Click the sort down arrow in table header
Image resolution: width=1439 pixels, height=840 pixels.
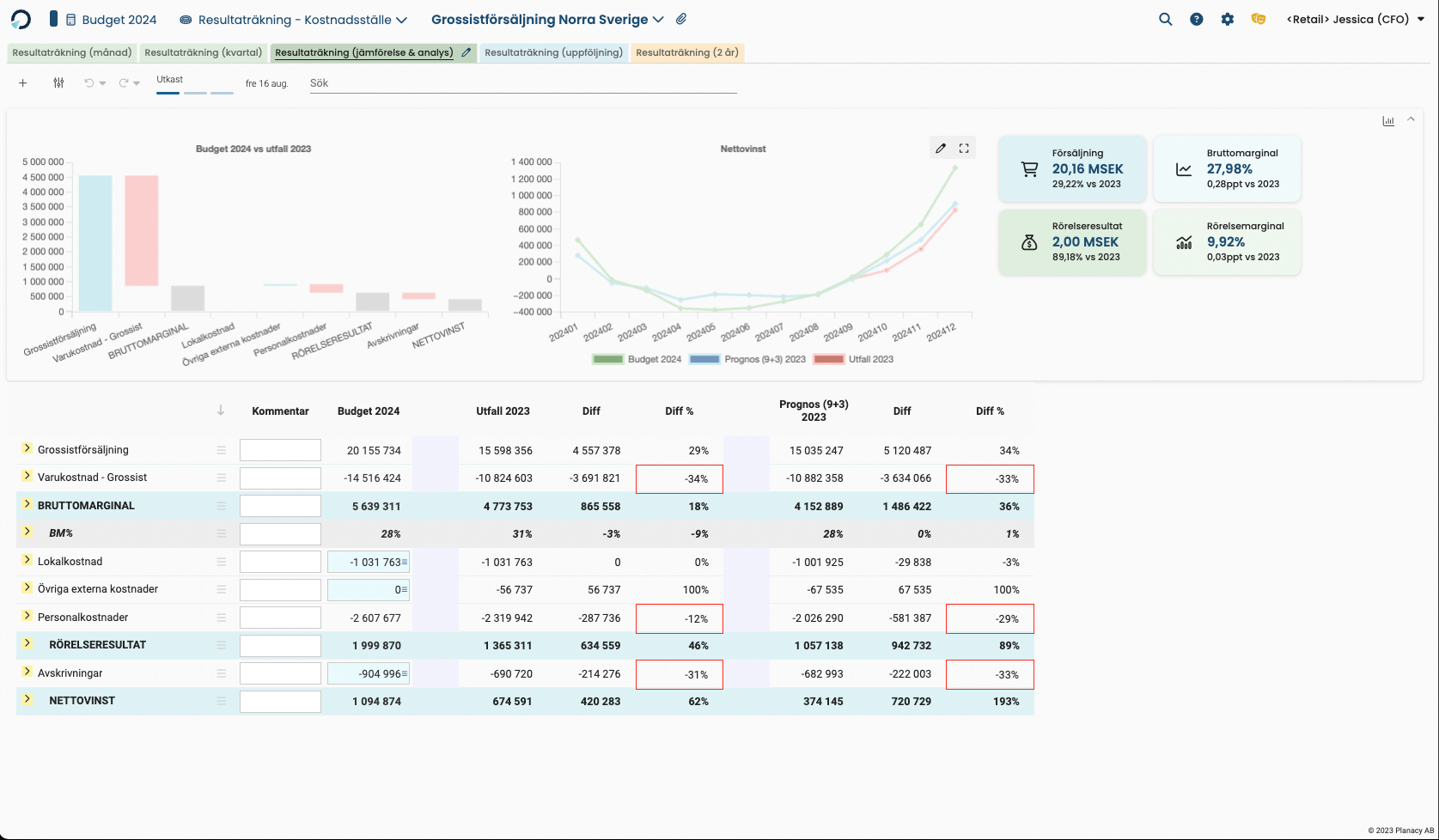point(221,411)
